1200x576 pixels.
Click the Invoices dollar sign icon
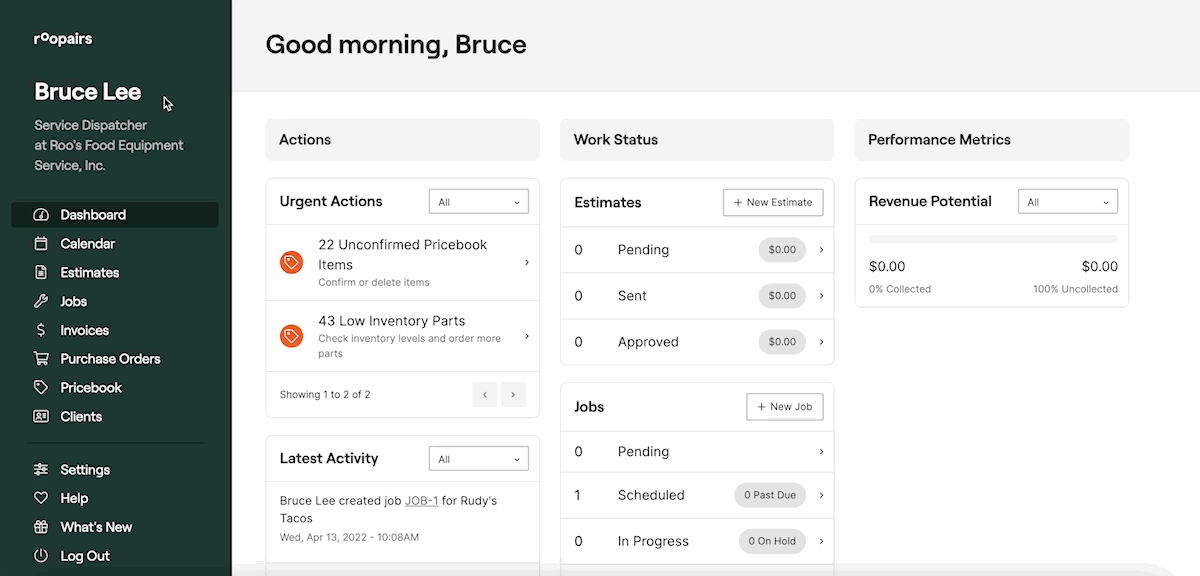click(x=41, y=331)
